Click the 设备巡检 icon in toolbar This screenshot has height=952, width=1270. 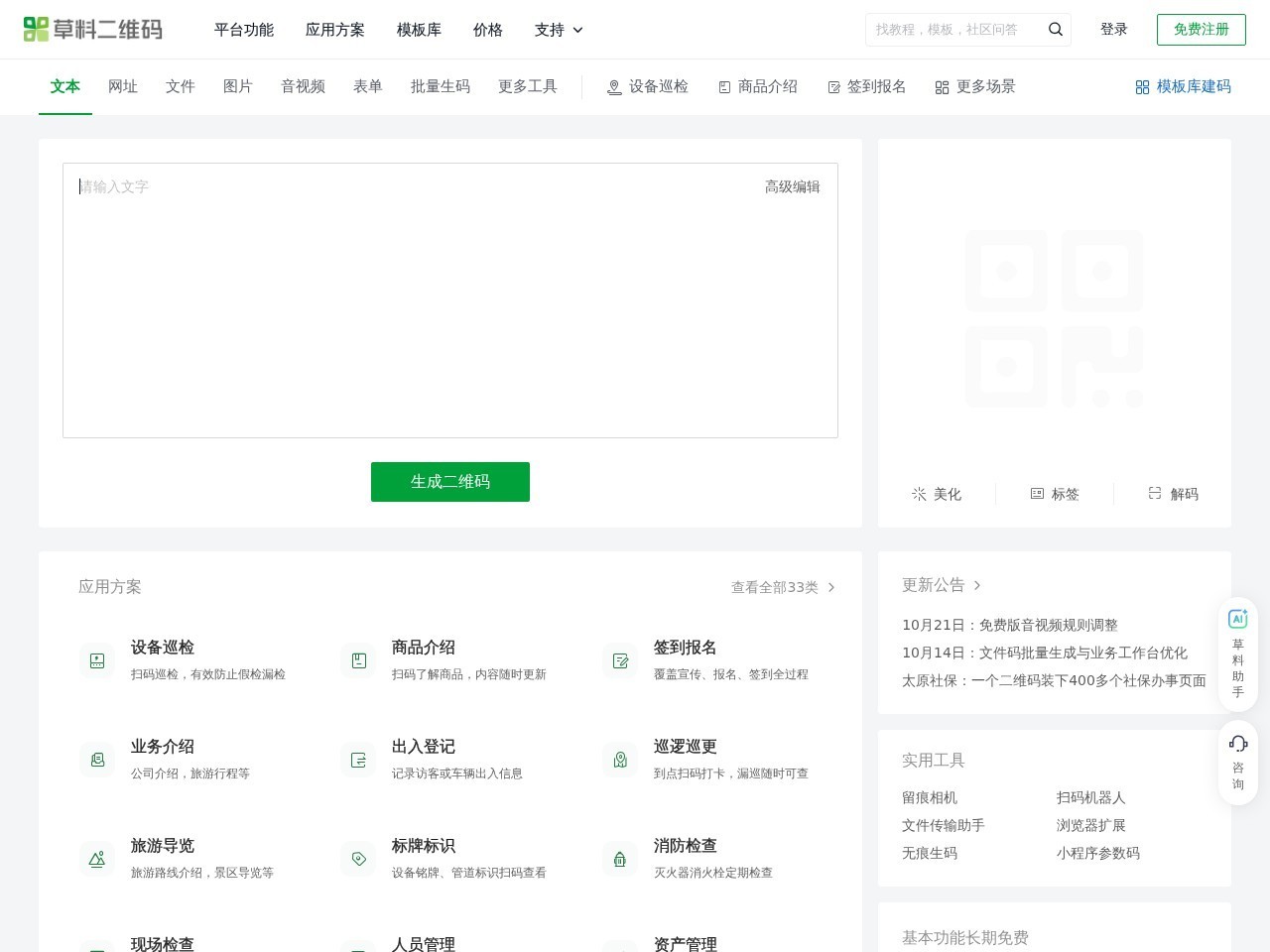click(614, 87)
